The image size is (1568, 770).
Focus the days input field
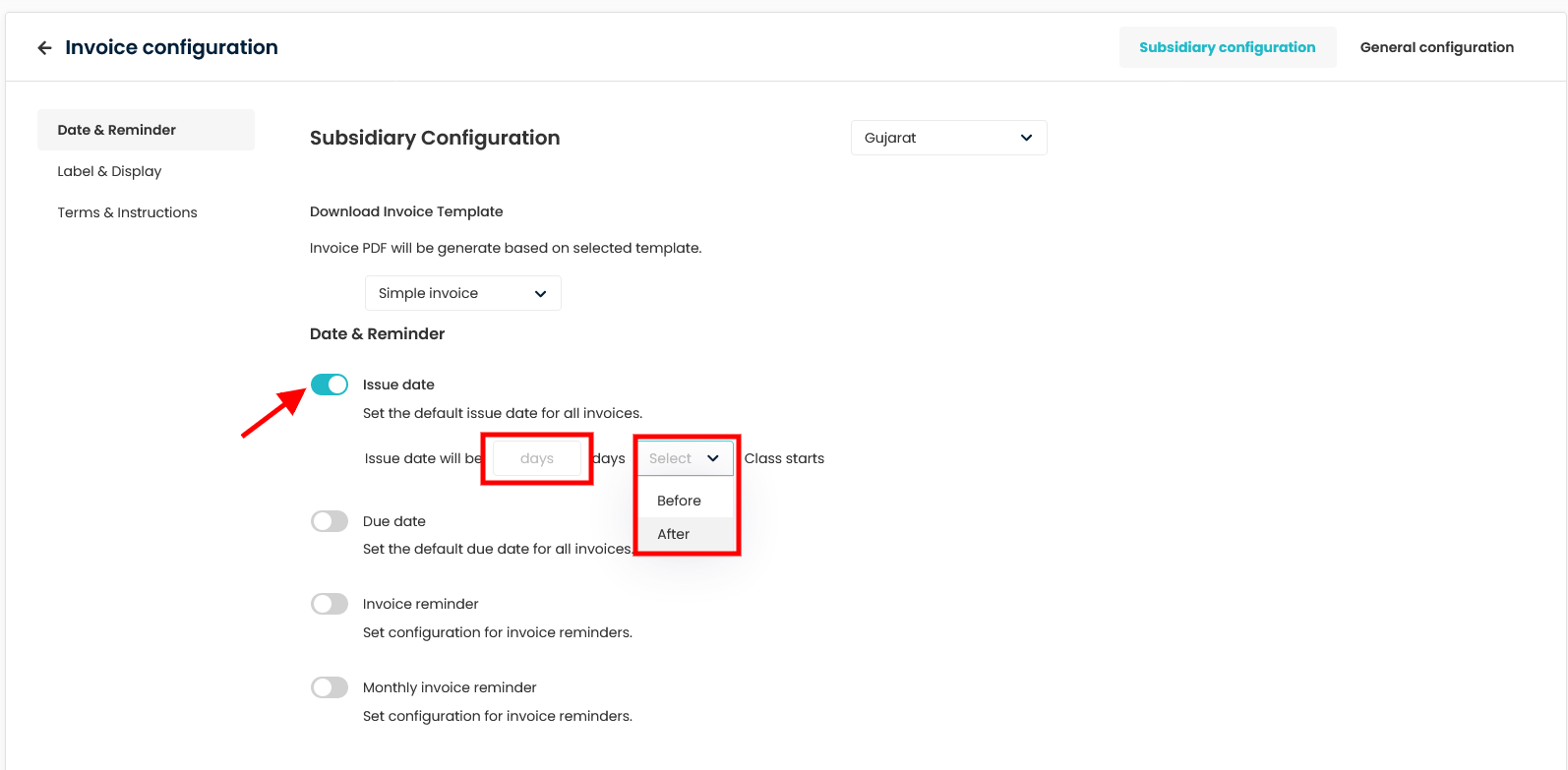click(x=537, y=458)
